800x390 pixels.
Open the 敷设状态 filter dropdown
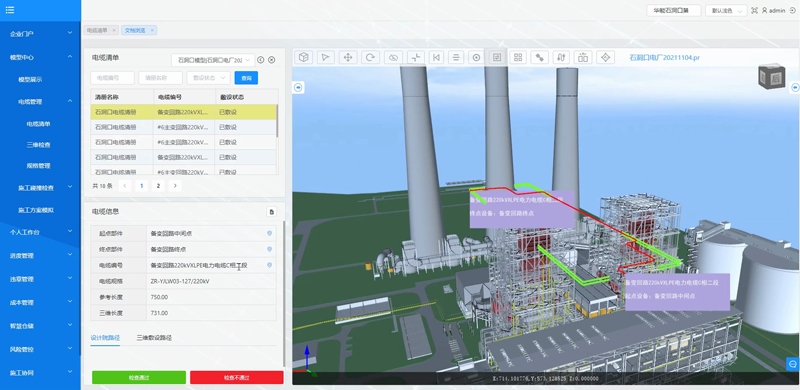208,78
